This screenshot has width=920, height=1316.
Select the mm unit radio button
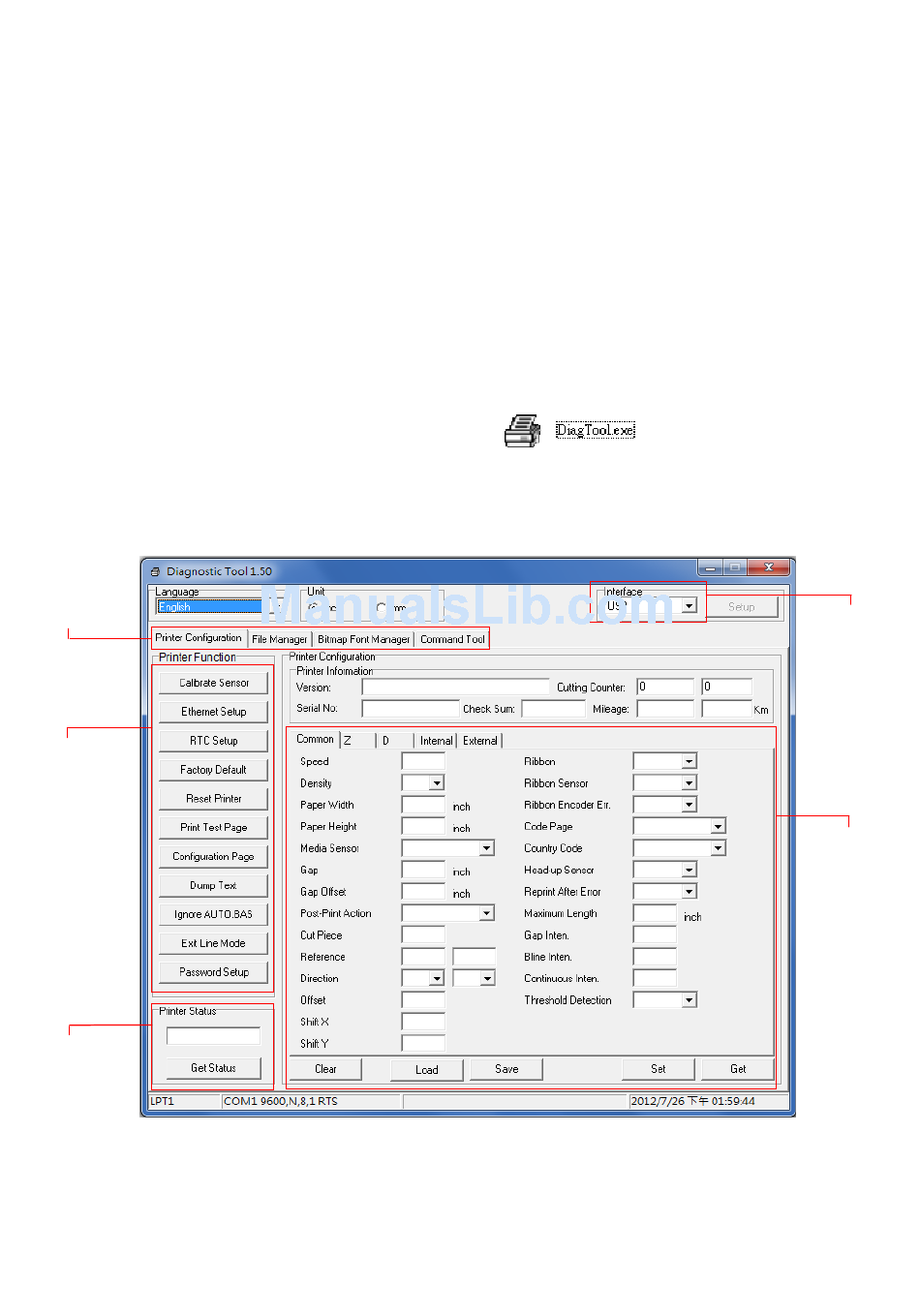382,607
